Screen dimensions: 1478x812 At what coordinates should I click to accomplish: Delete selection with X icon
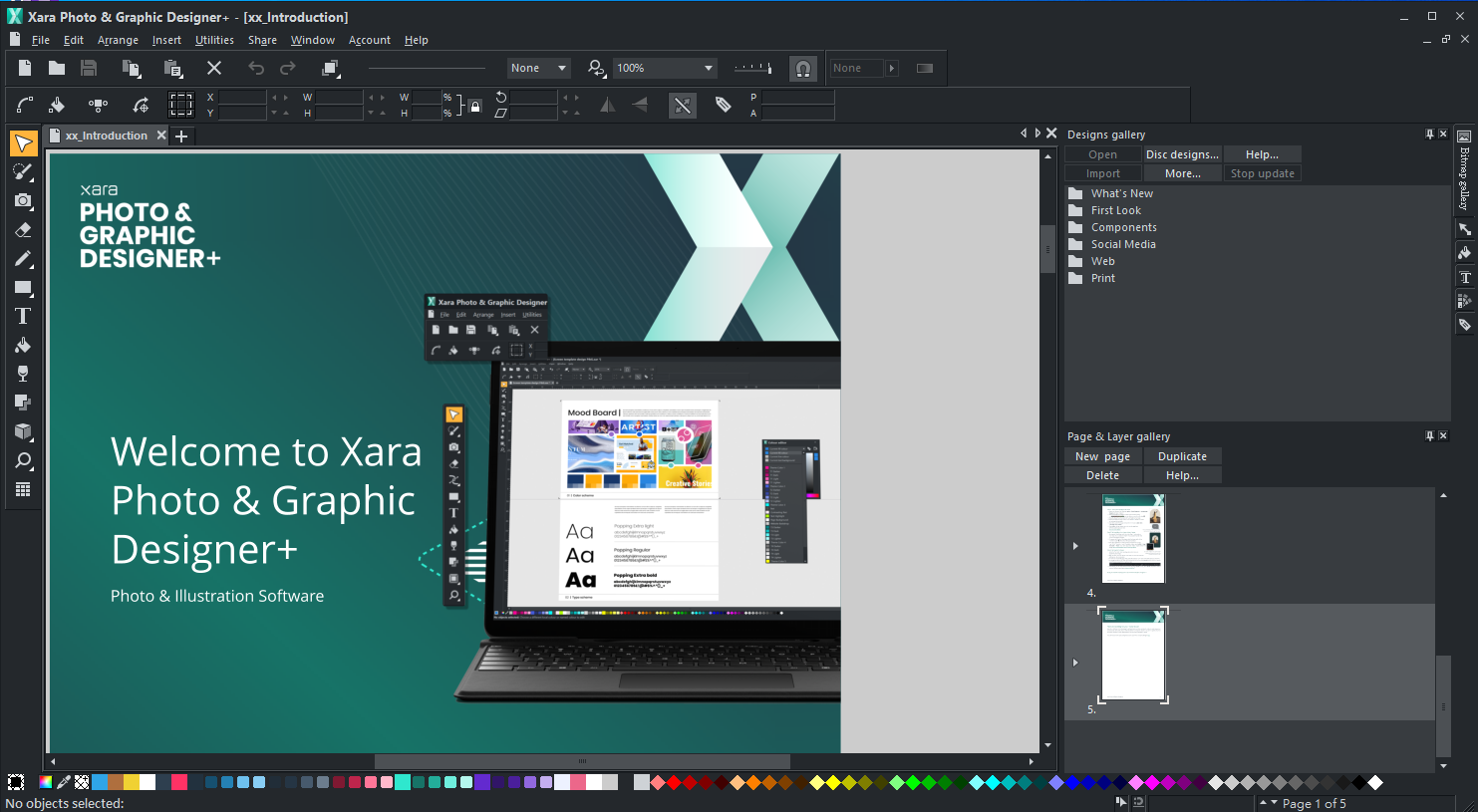click(x=214, y=68)
